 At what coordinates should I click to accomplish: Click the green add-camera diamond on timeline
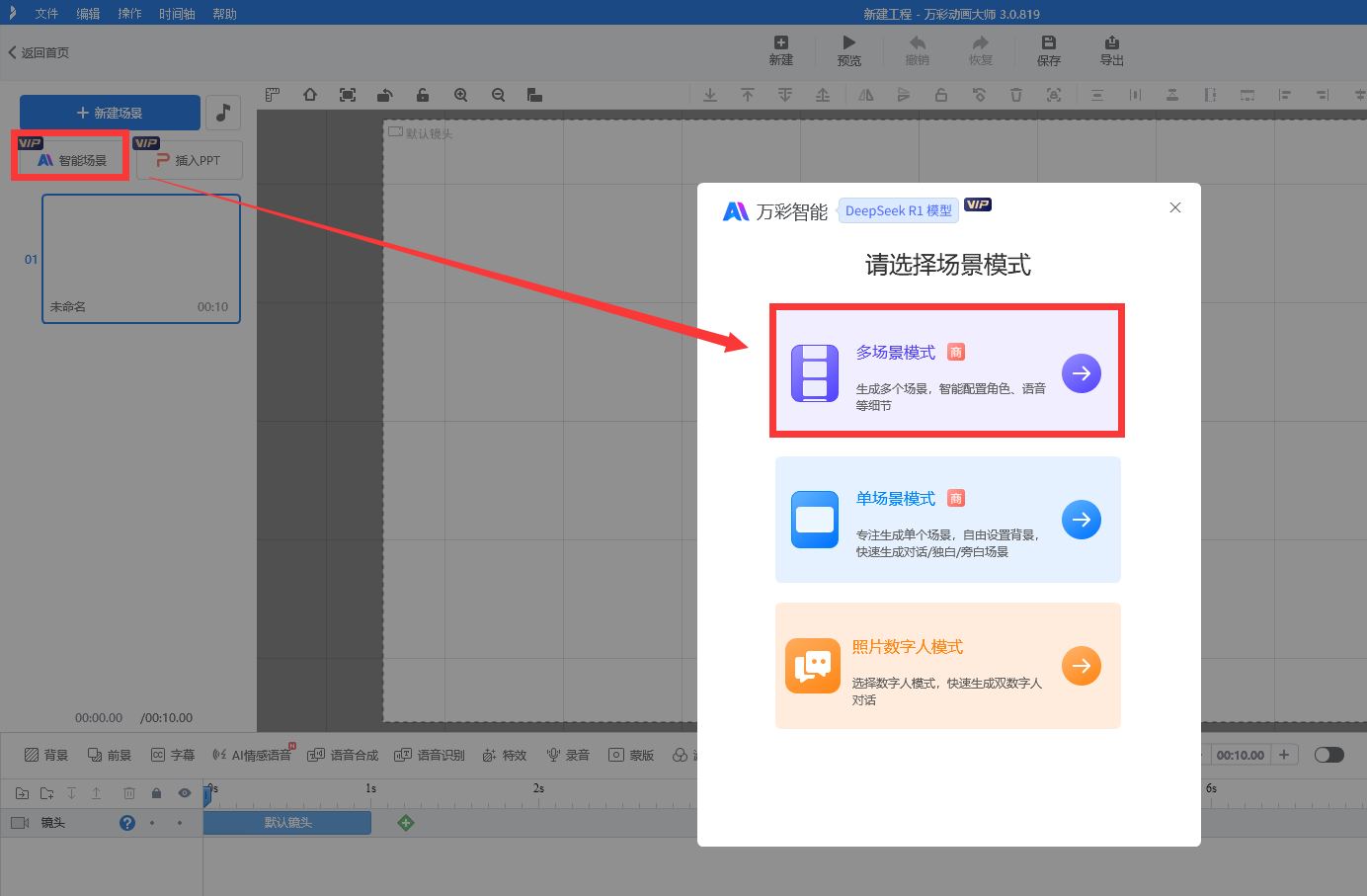tap(405, 823)
